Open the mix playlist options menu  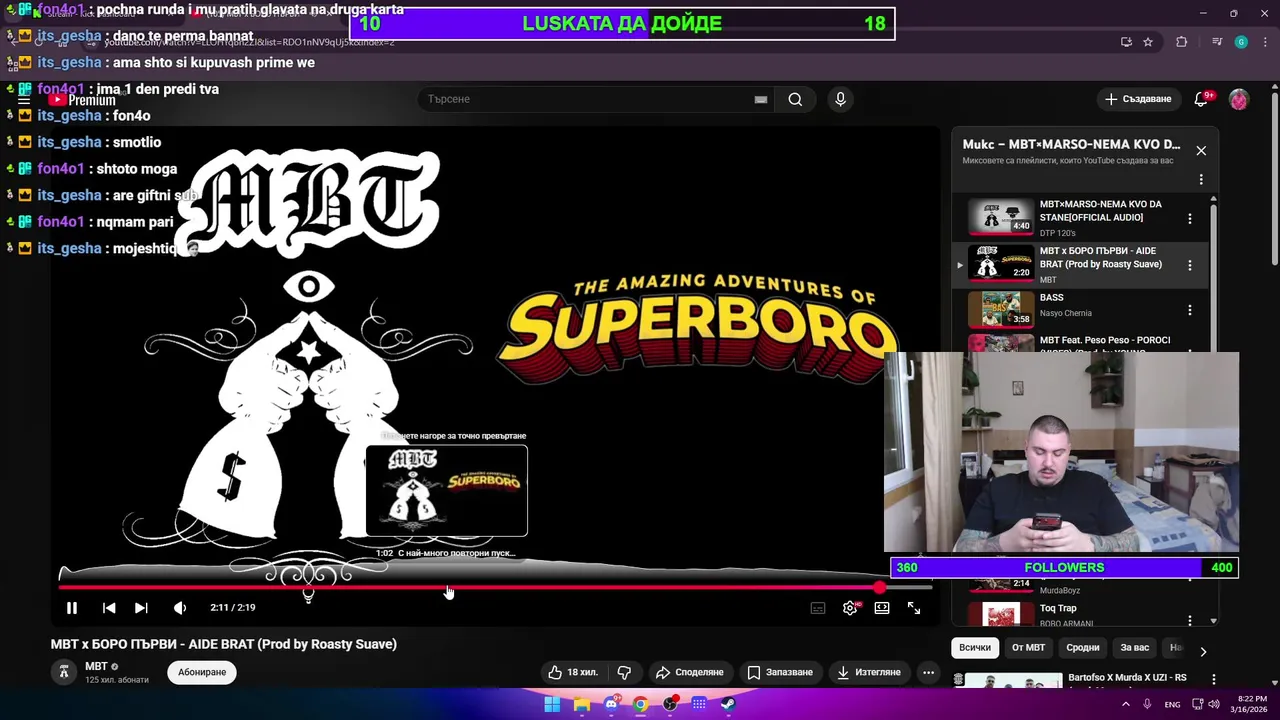tap(1201, 180)
